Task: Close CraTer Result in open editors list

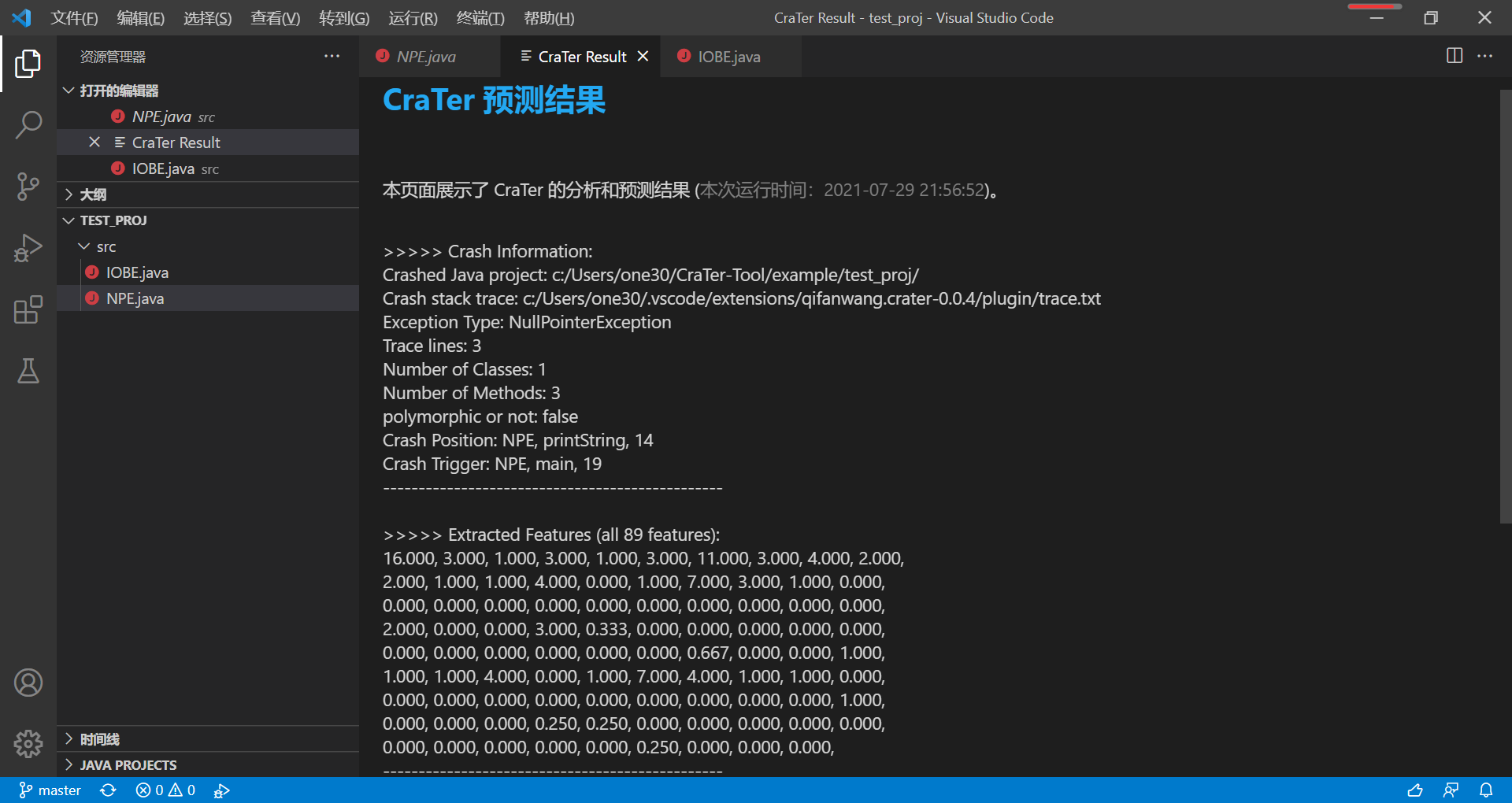Action: (x=94, y=142)
